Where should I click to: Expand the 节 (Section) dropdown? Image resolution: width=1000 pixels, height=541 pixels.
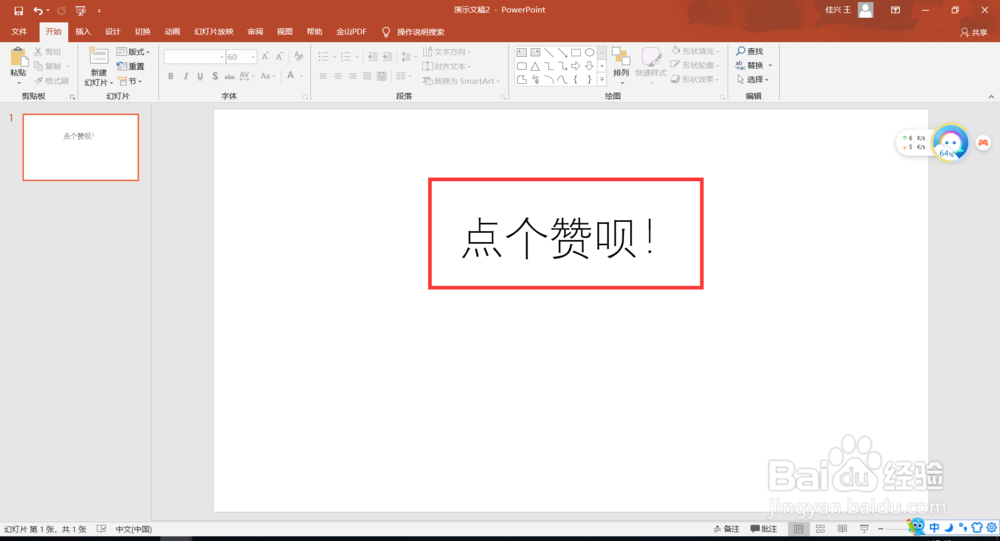pyautogui.click(x=130, y=81)
